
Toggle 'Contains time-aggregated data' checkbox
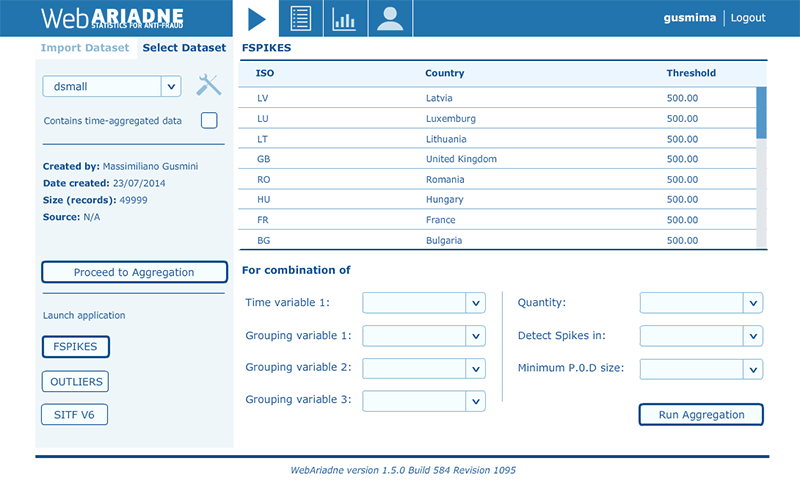coord(209,121)
